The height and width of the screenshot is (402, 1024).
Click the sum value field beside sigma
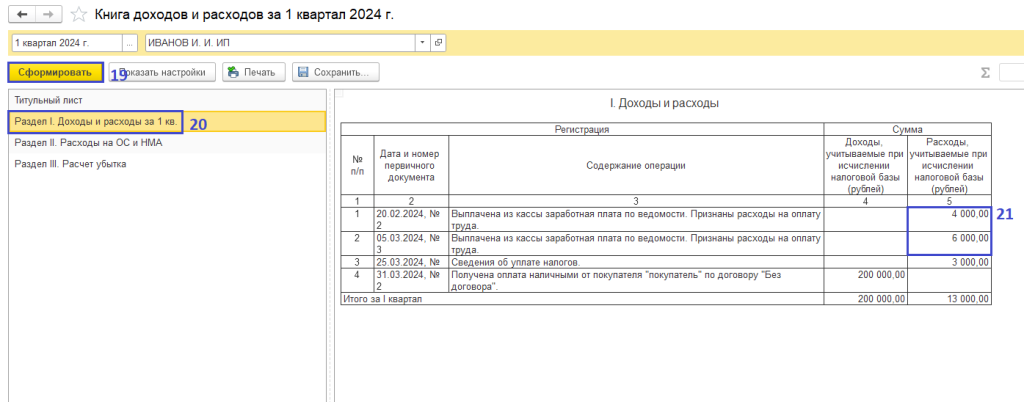pyautogui.click(x=1012, y=73)
